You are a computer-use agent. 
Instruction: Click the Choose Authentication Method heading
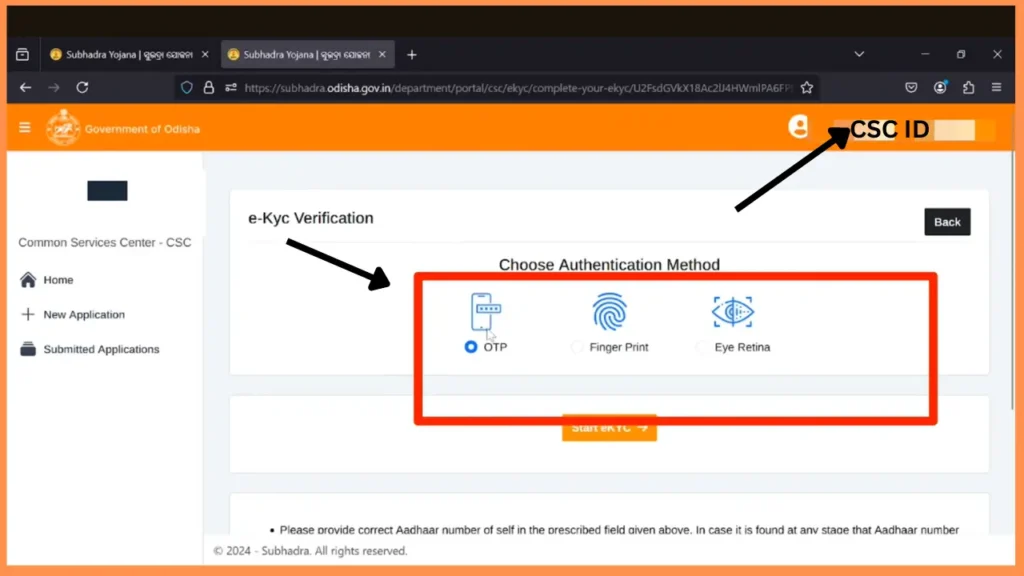coord(609,264)
